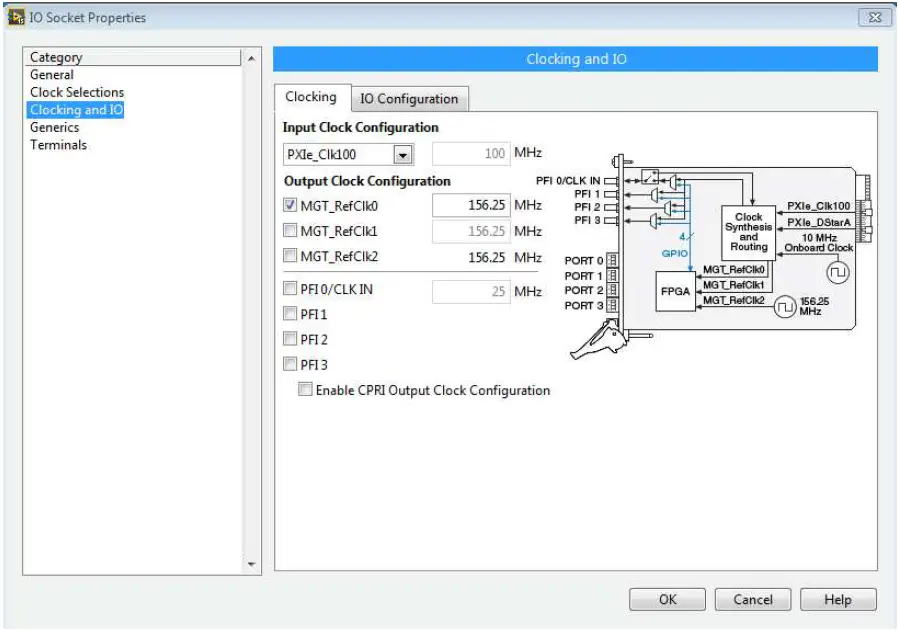Viewport: 899px width, 631px height.
Task: Click the 10 MHz Onboard Clock oscillator icon
Action: pyautogui.click(x=837, y=271)
